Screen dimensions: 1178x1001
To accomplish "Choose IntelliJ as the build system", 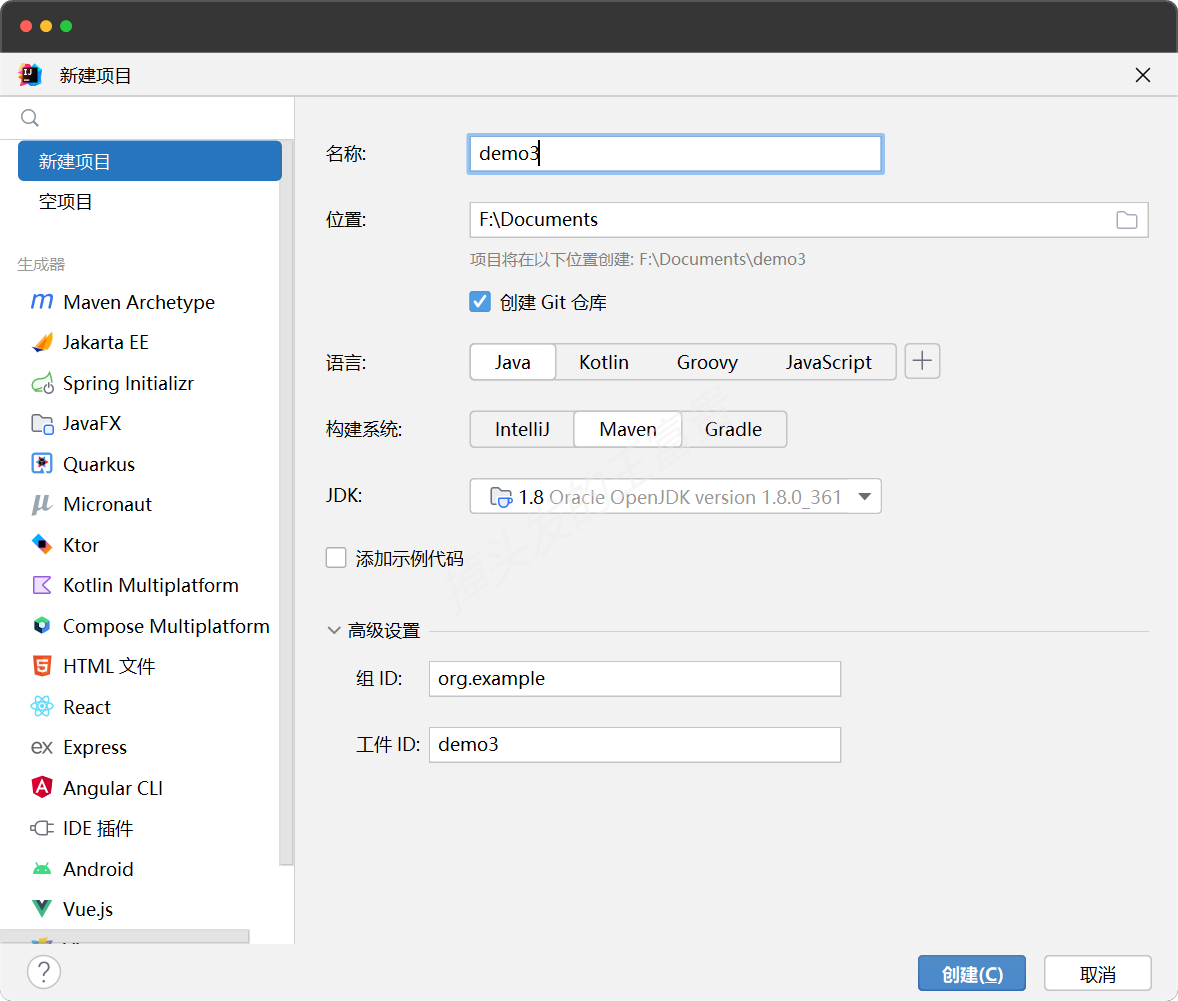I will 522,429.
